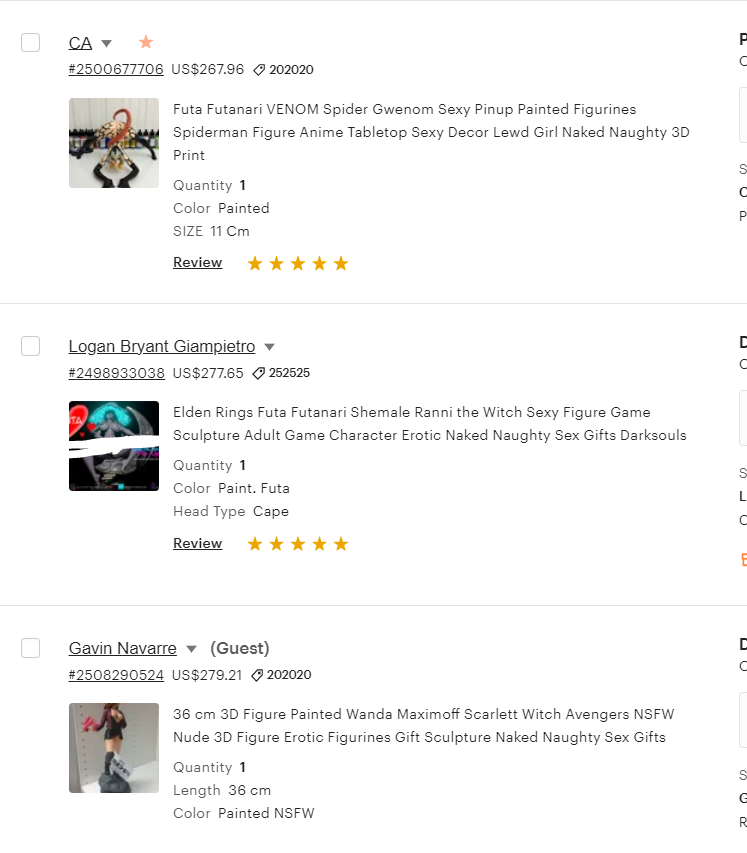Expand dropdown arrow beside CA
This screenshot has height=853, width=747.
coord(107,43)
